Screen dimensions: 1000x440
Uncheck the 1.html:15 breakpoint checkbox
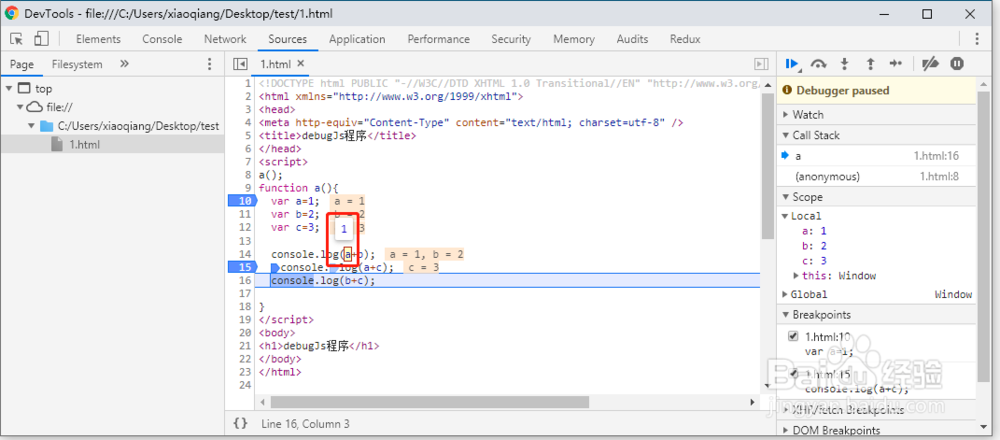[x=793, y=374]
